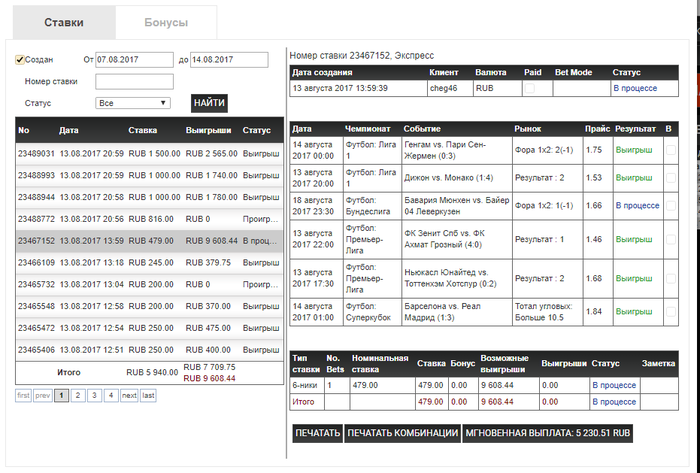Image resolution: width=700 pixels, height=473 pixels.
Task: Toggle the Paid checkbox for cheg46
Action: pos(529,88)
